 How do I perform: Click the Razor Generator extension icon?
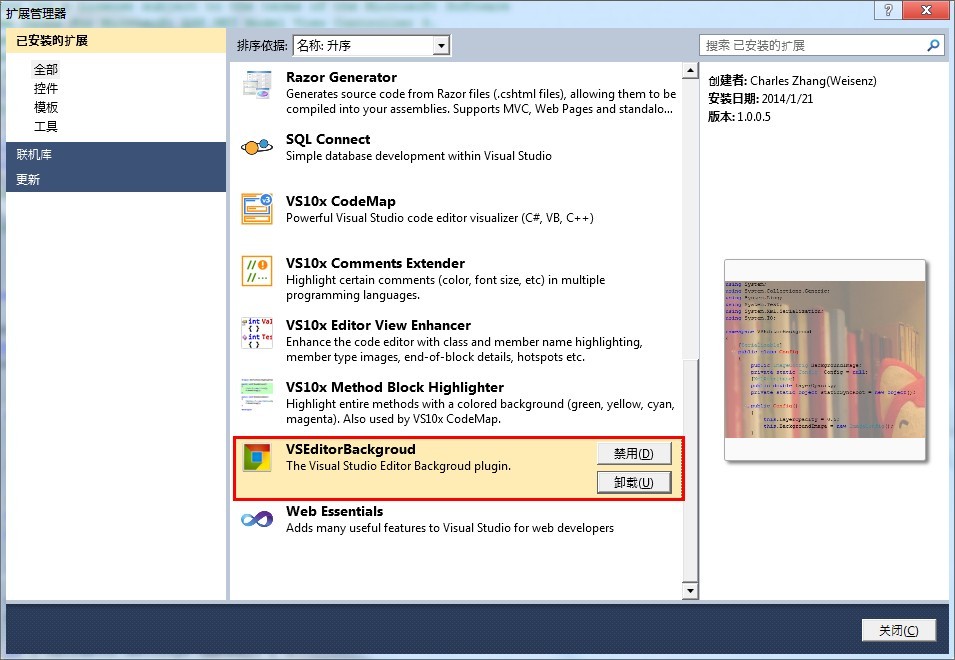point(257,85)
